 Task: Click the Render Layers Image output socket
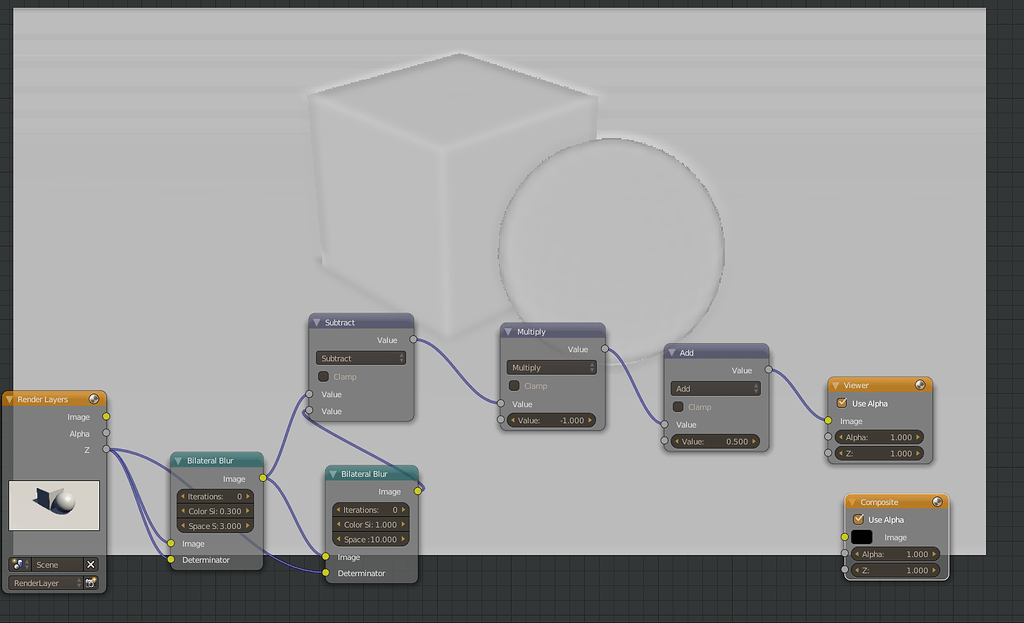(106, 417)
